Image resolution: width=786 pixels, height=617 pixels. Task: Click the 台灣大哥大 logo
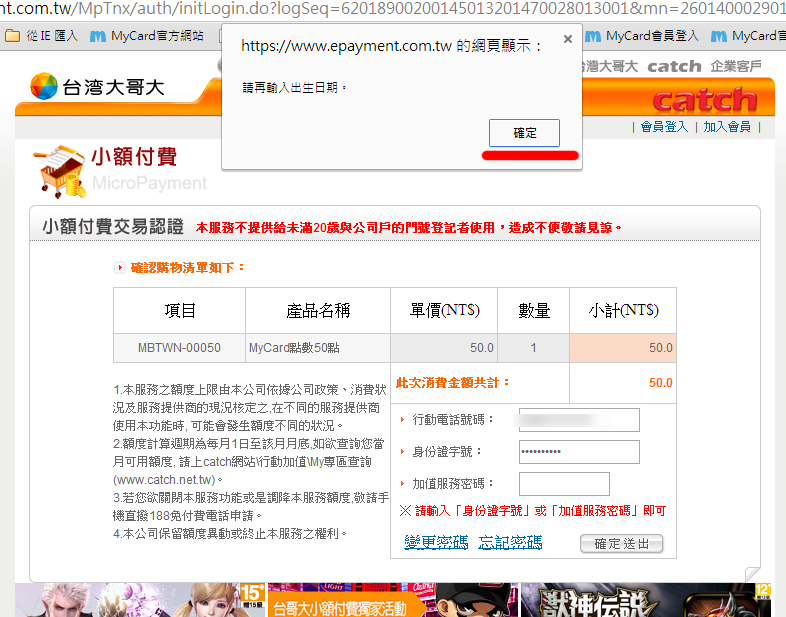[x=97, y=86]
